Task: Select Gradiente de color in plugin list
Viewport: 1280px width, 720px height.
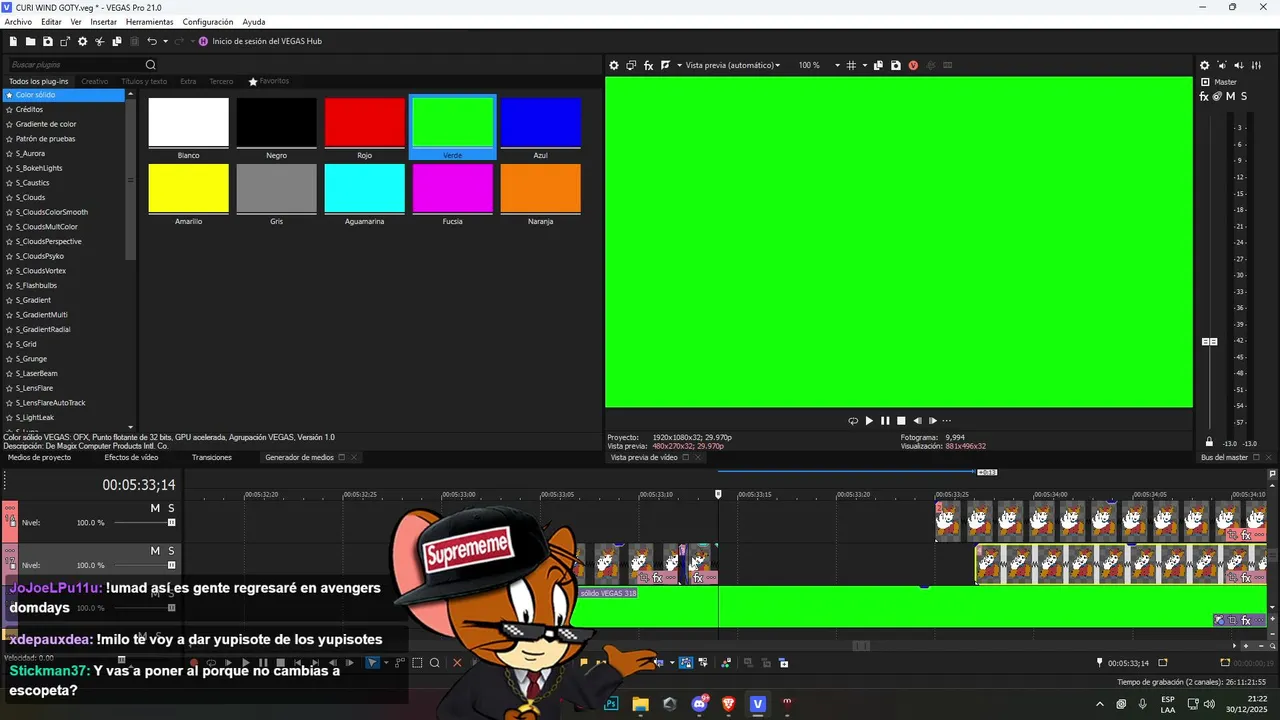Action: [x=46, y=124]
